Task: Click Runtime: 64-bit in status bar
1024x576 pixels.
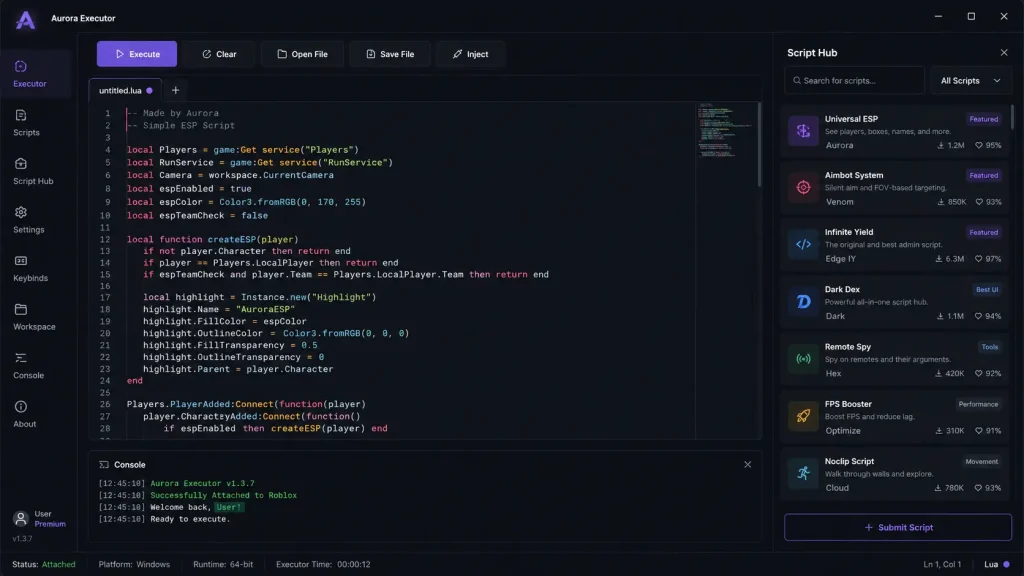Action: [223, 564]
